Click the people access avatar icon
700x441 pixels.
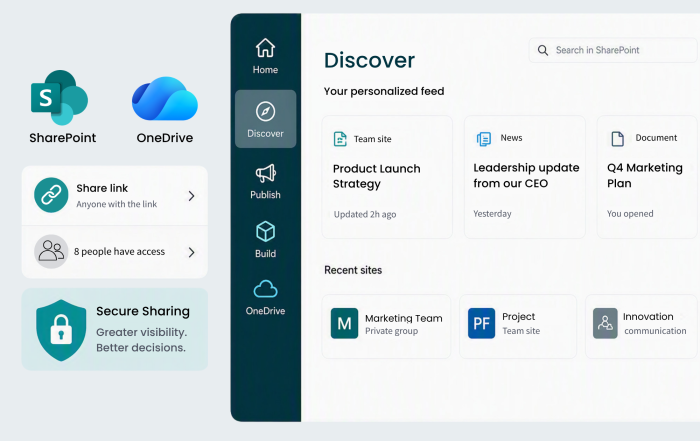click(51, 251)
